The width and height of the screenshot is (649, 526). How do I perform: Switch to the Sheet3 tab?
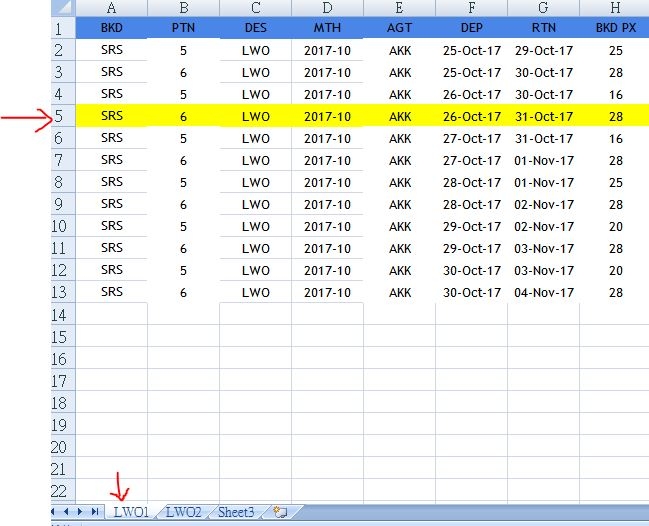(236, 512)
